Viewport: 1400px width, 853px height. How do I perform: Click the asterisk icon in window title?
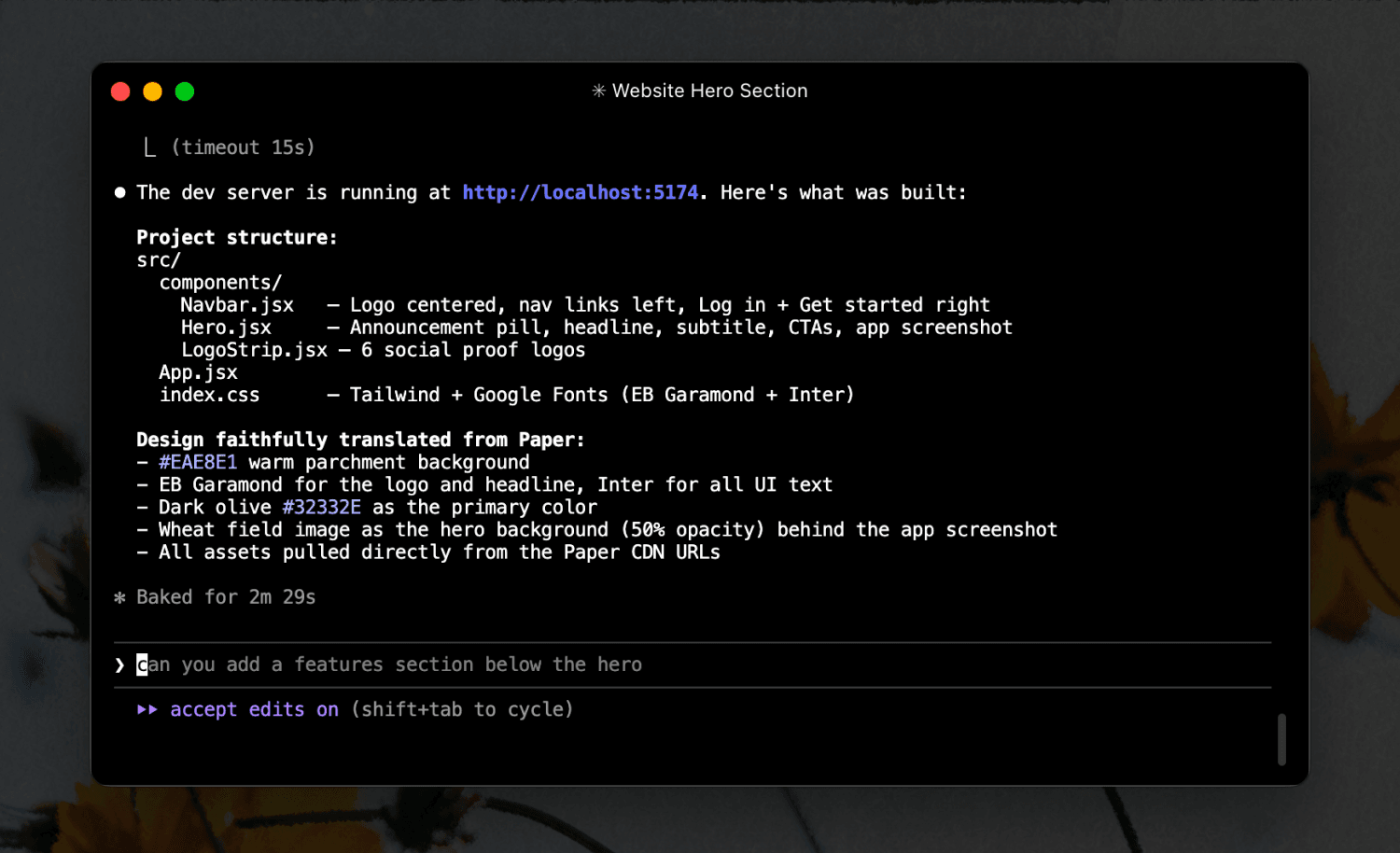(599, 91)
